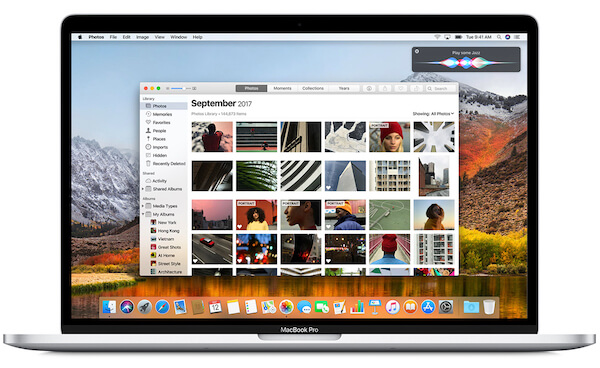Open the At Home album
The height and width of the screenshot is (368, 600).
pos(163,256)
